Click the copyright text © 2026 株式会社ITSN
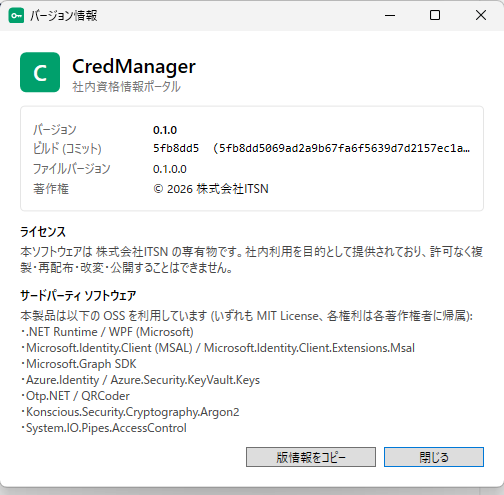This screenshot has height=495, width=504. point(211,189)
